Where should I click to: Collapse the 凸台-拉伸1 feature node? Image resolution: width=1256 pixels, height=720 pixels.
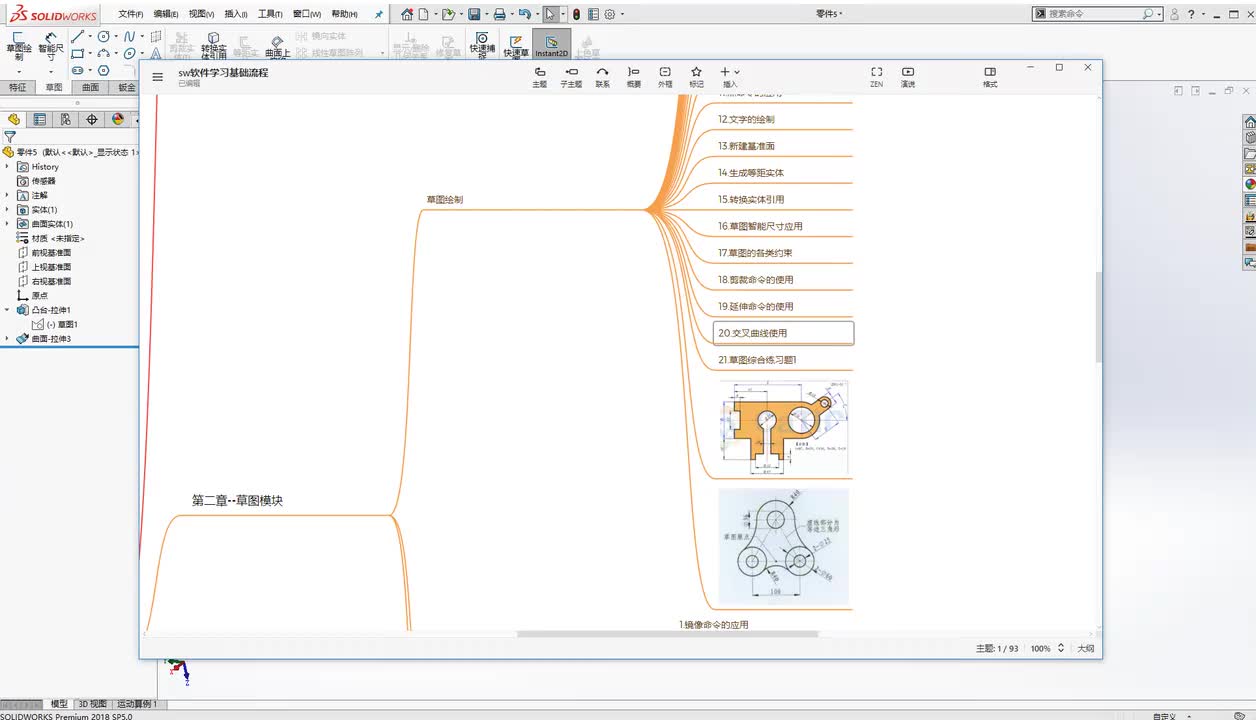tap(7, 310)
